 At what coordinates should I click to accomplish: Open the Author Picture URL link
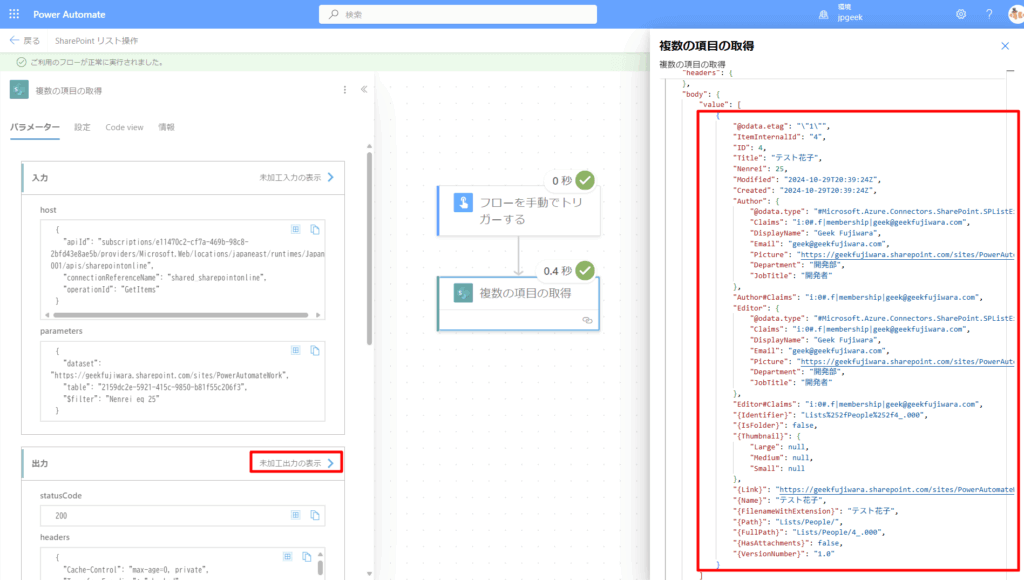[908, 255]
